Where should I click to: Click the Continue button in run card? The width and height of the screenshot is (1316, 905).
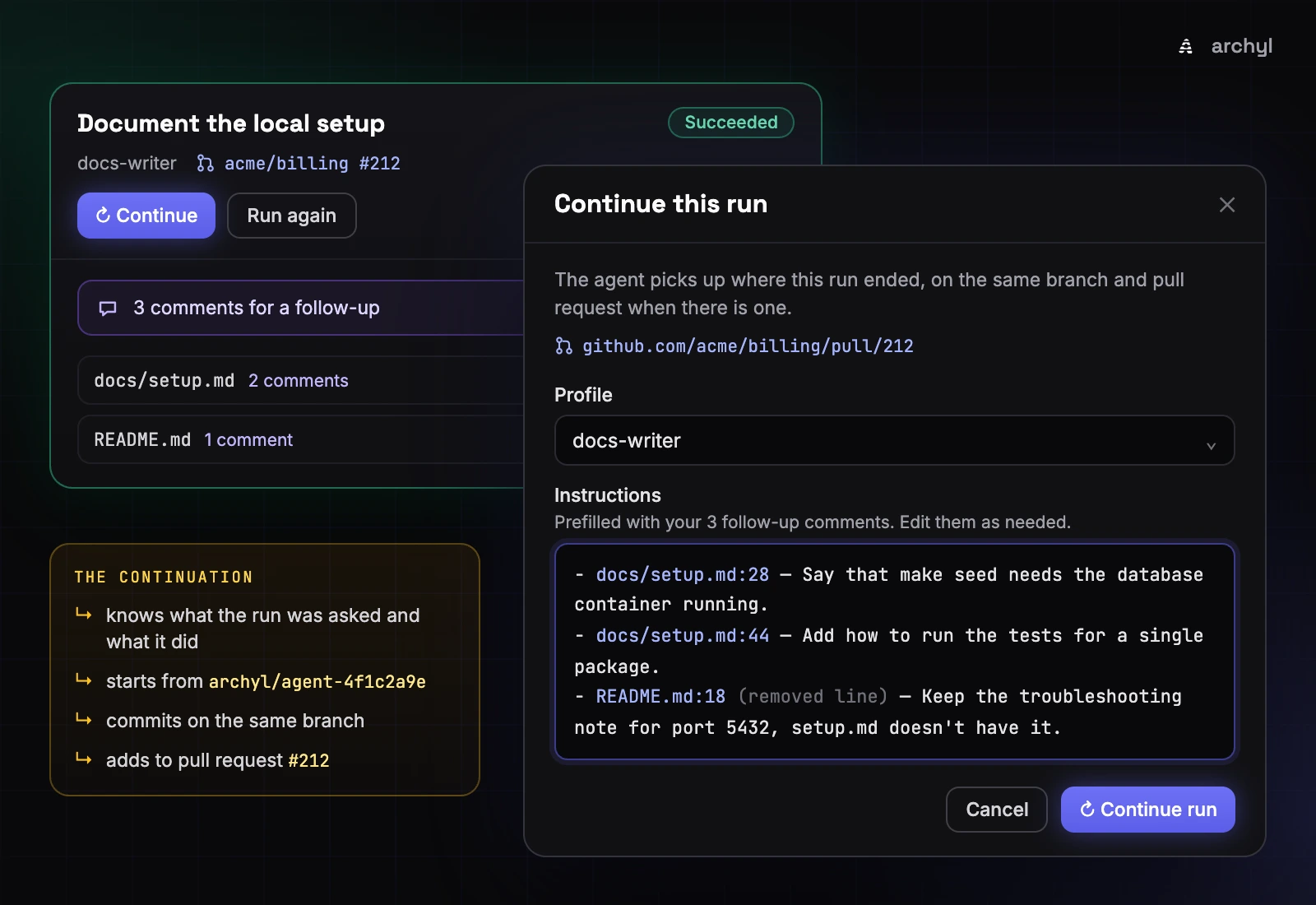146,216
